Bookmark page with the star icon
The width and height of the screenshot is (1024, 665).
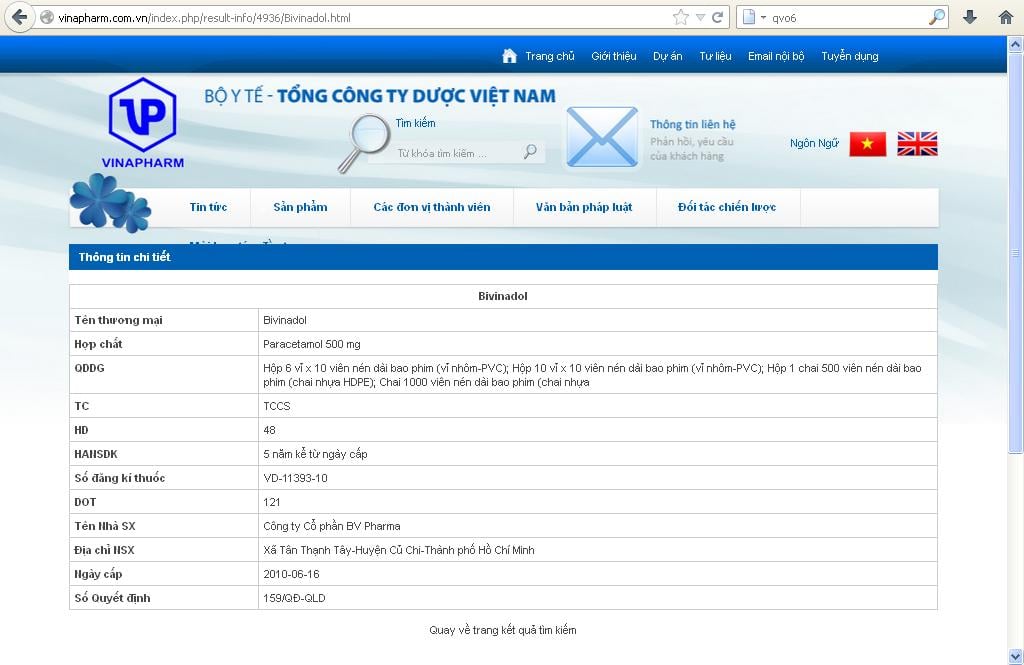point(680,18)
